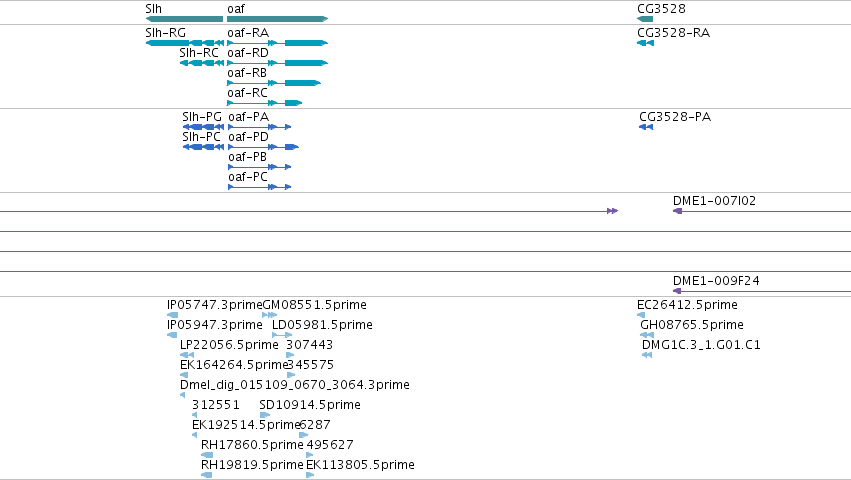851x480 pixels.
Task: Click the CG3528-RA transcript glyph
Action: 645,43
